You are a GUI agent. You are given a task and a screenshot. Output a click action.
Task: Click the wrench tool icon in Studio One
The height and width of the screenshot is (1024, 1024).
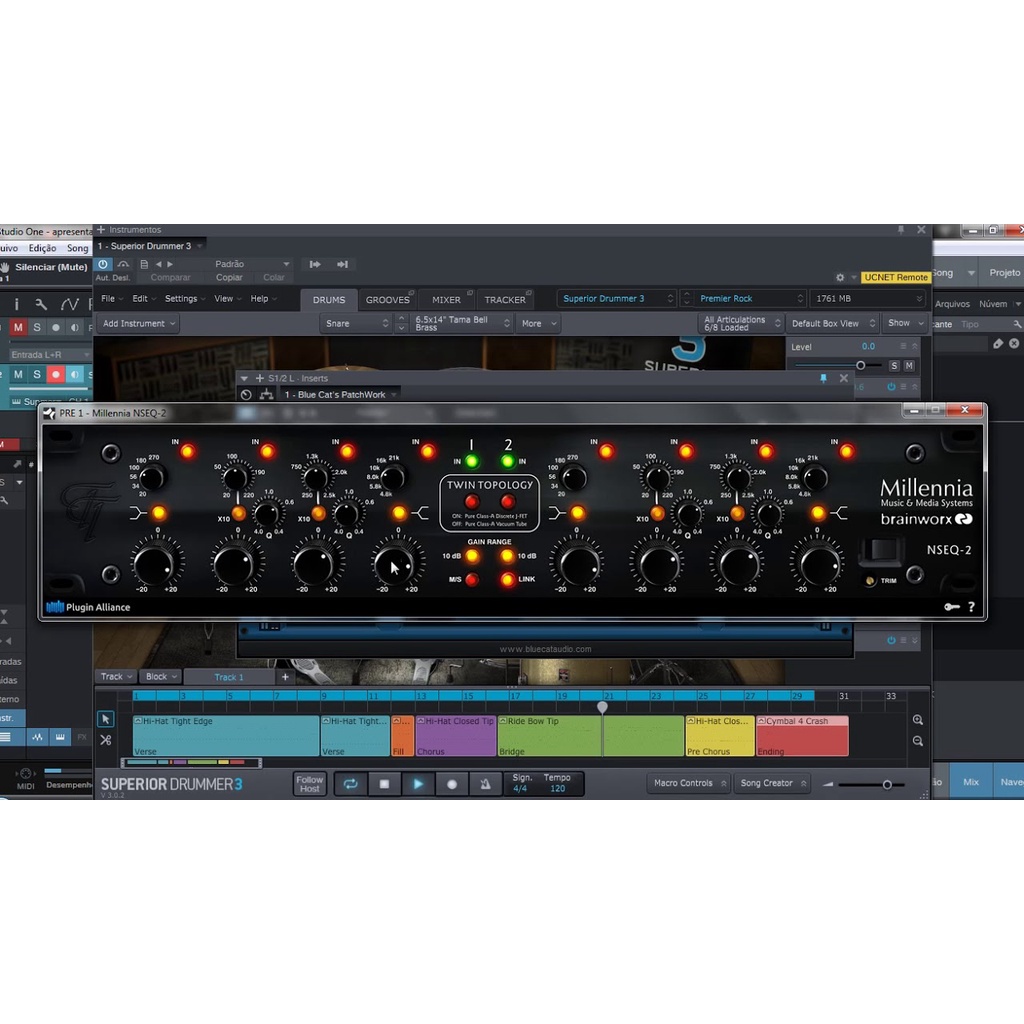[x=40, y=304]
